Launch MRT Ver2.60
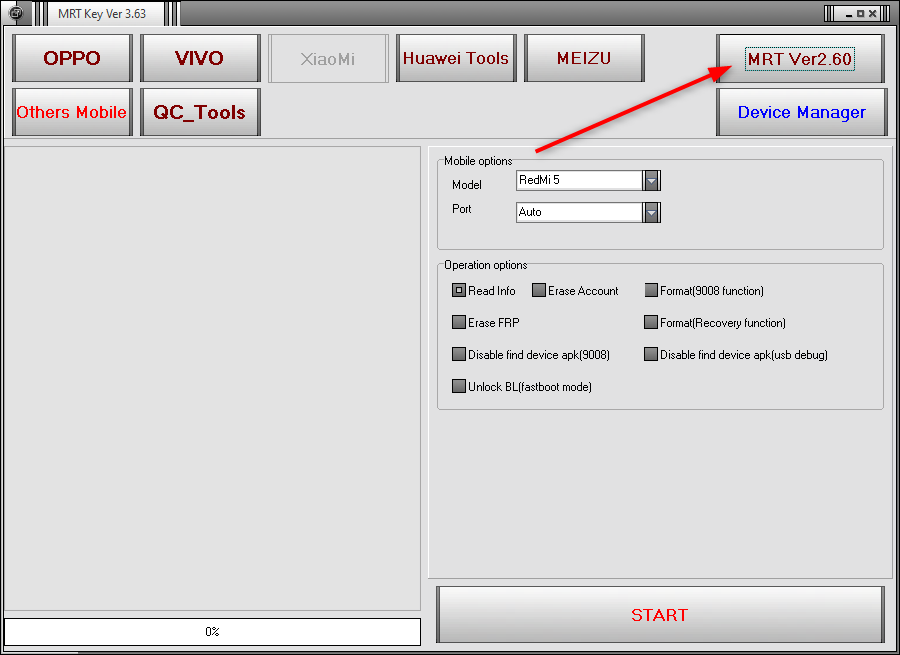 point(800,59)
